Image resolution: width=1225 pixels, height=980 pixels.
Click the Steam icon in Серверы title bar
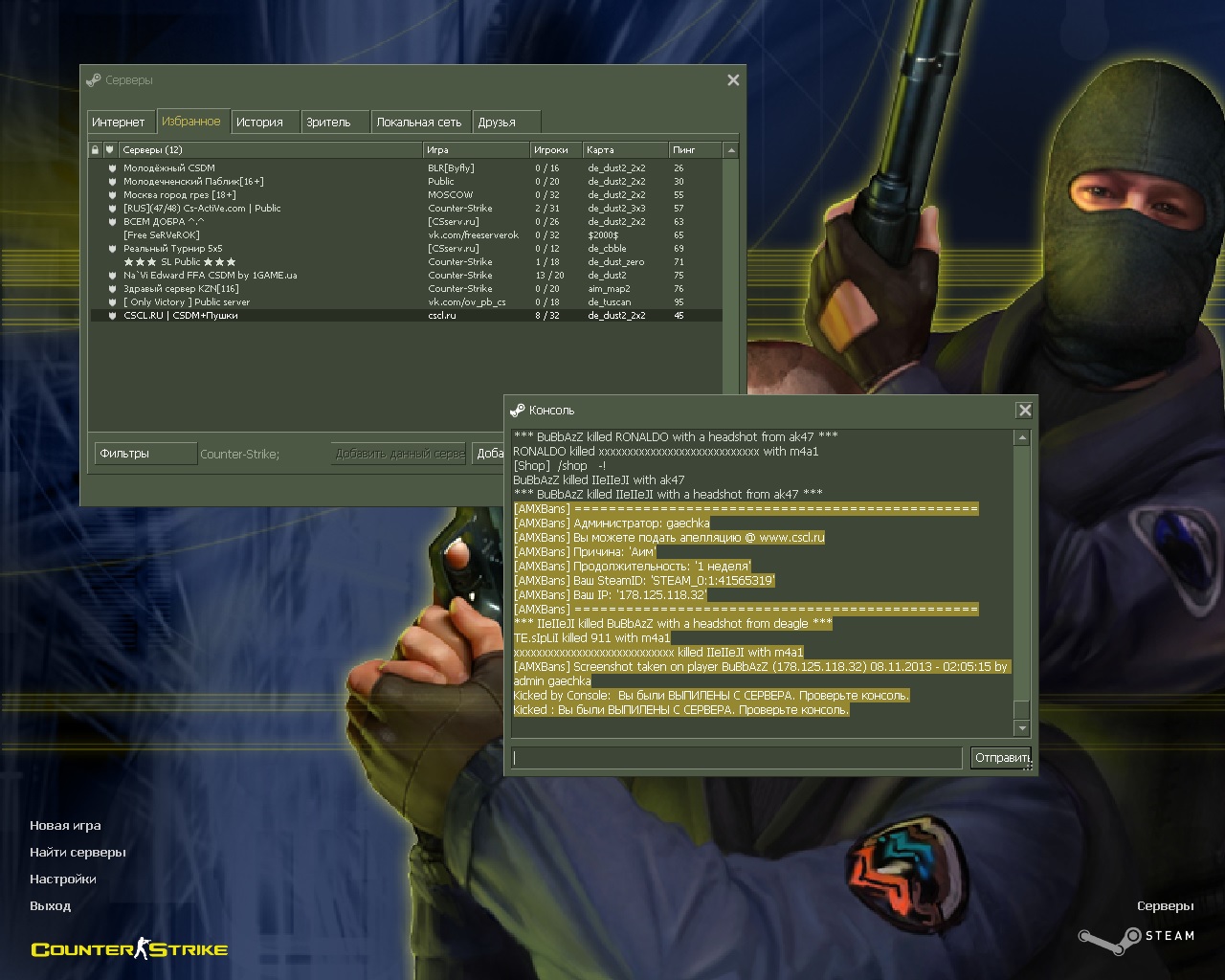coord(93,80)
